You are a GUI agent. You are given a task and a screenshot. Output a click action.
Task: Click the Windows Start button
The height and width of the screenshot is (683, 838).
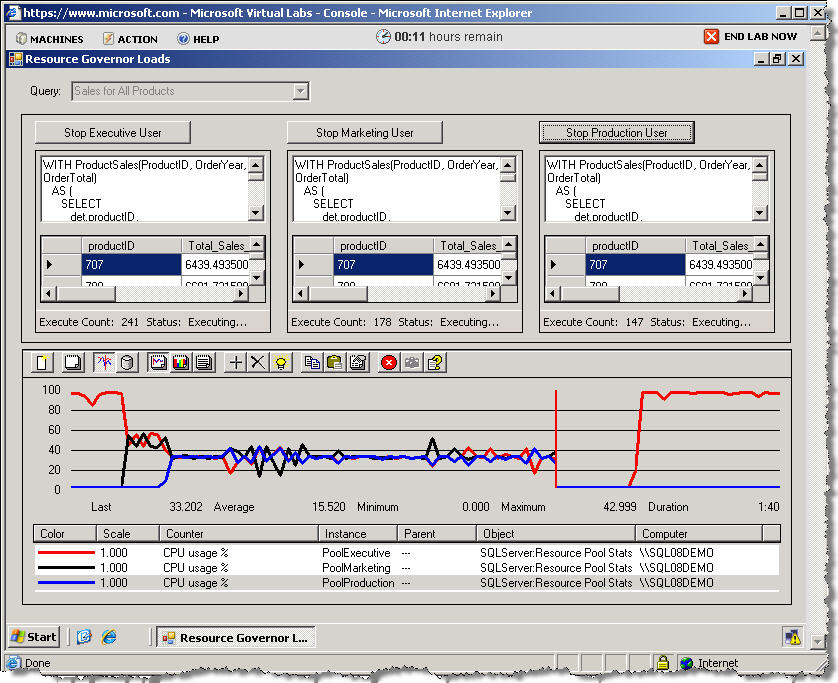[34, 636]
